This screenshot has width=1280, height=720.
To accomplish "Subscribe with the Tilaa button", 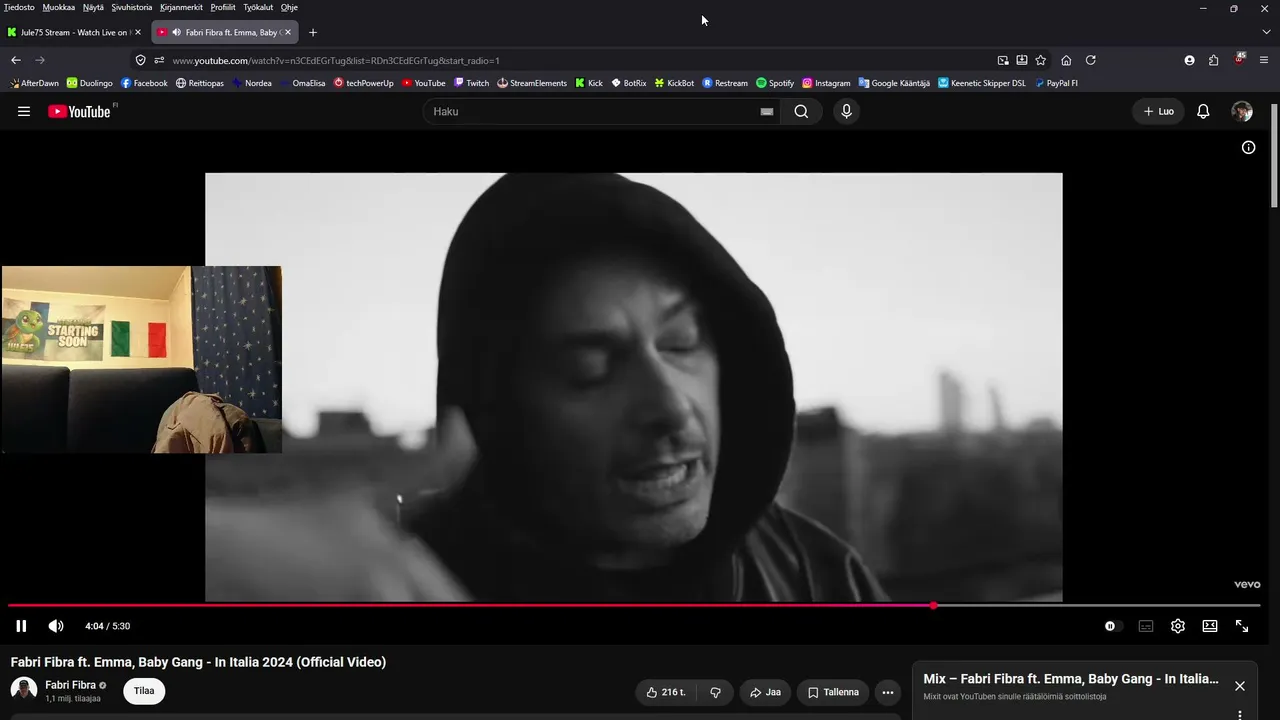I will (x=144, y=691).
